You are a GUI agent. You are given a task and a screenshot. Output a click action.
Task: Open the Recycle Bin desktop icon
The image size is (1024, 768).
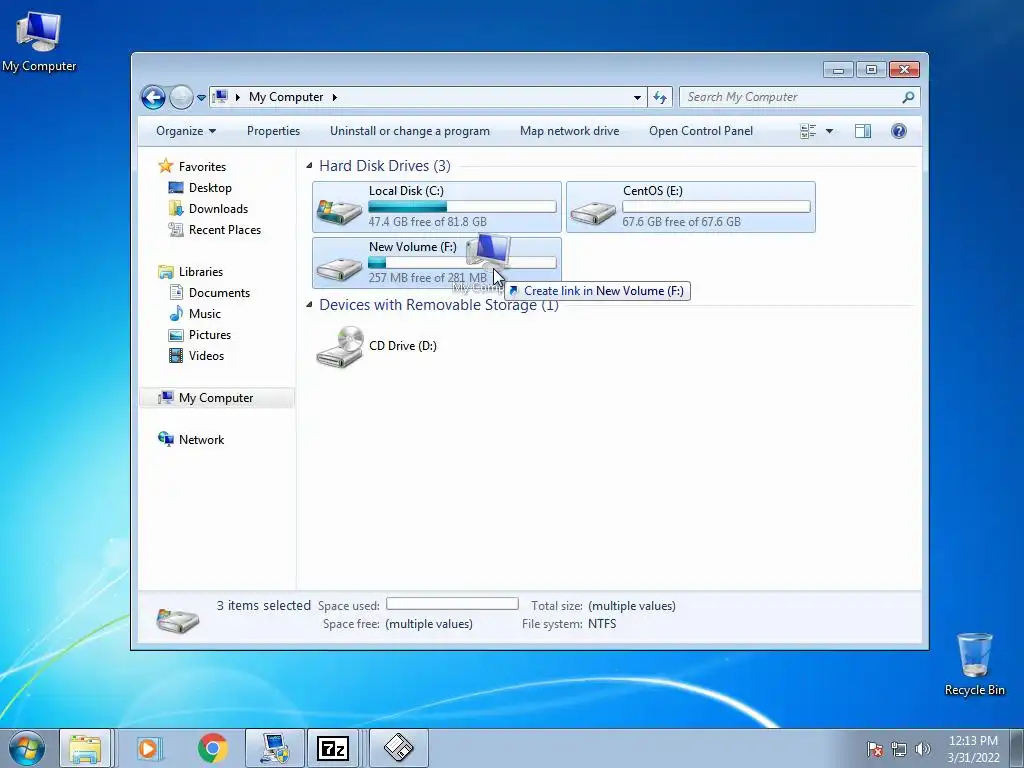click(x=974, y=664)
